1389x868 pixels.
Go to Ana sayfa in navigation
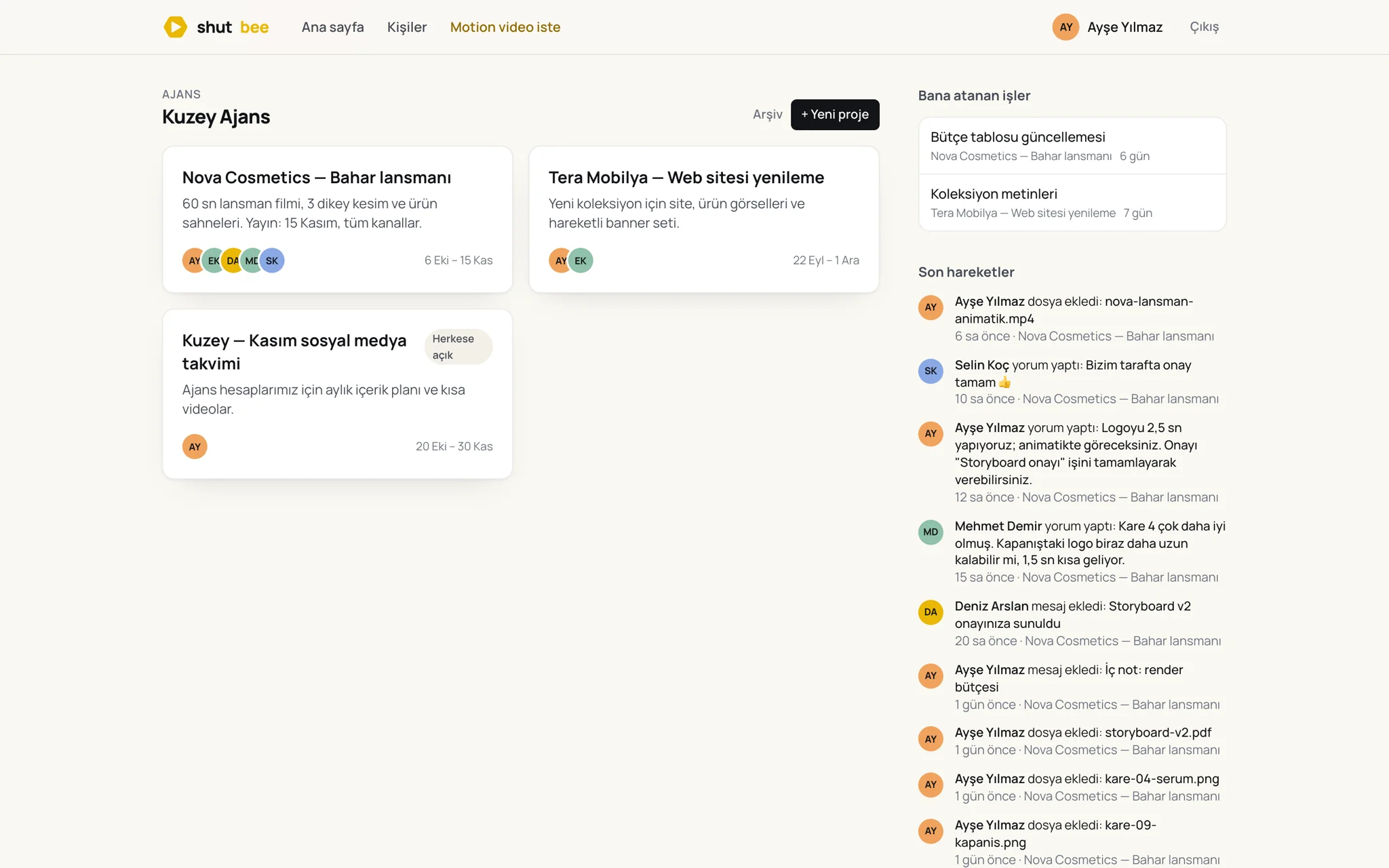tap(332, 27)
